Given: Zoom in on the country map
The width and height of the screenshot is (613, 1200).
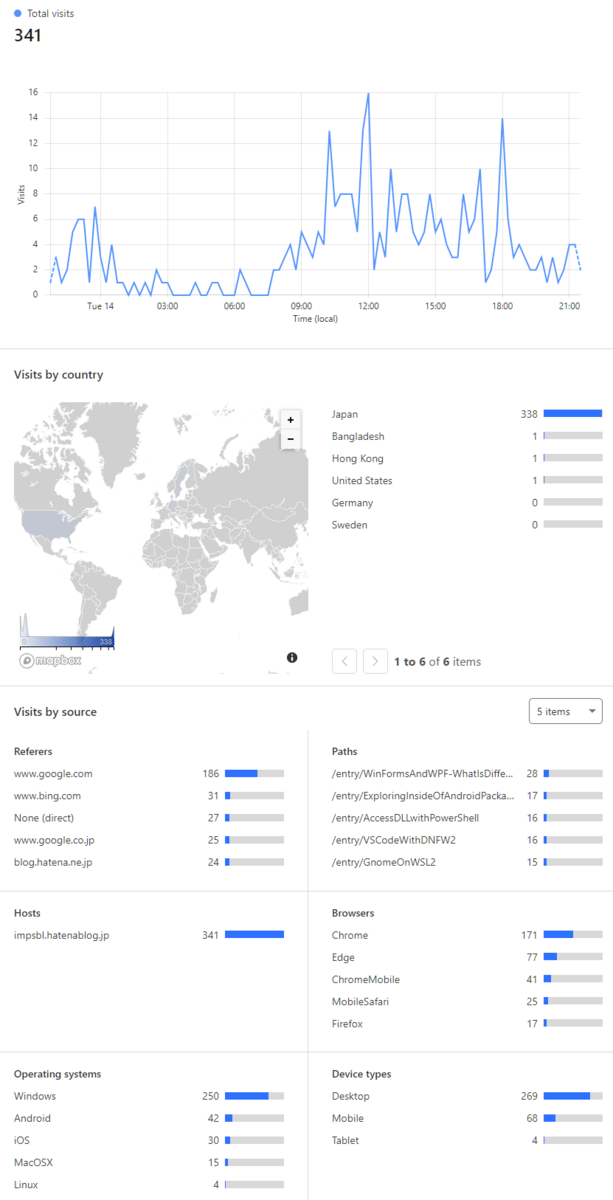Looking at the screenshot, I should coord(291,420).
